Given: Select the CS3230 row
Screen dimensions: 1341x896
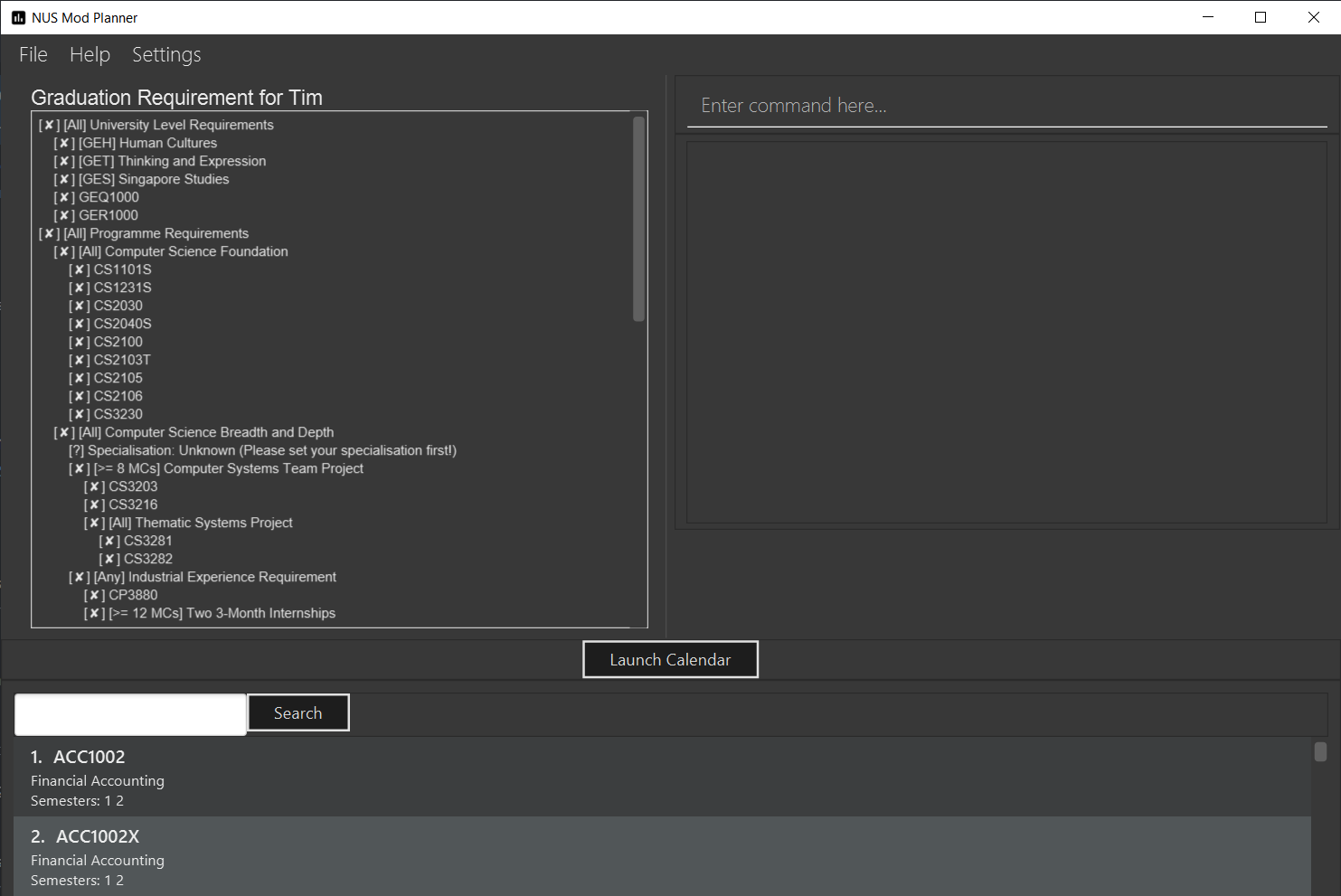Looking at the screenshot, I should pyautogui.click(x=106, y=414).
